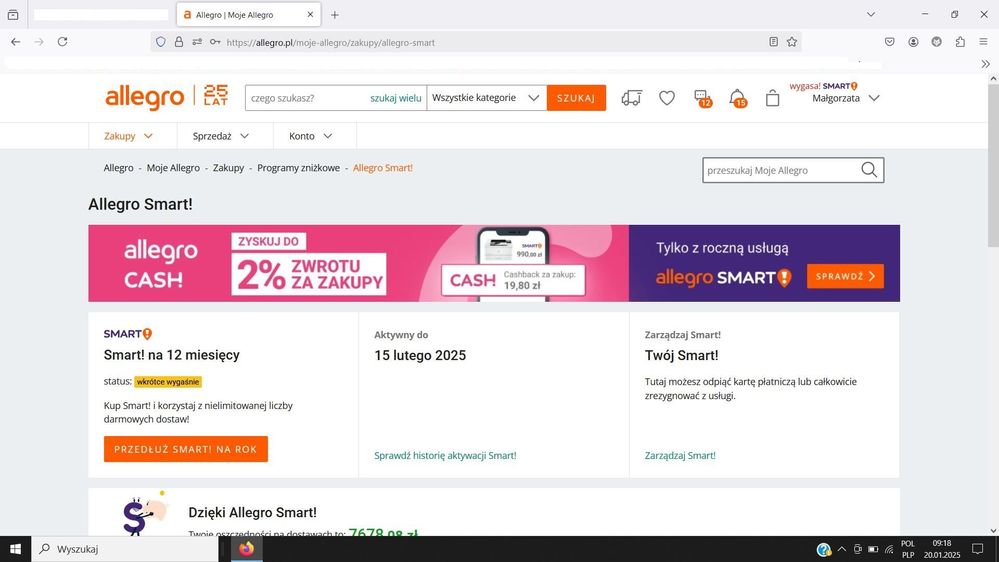Expand the Zakupy menu
The width and height of the screenshot is (999, 562).
click(x=128, y=136)
